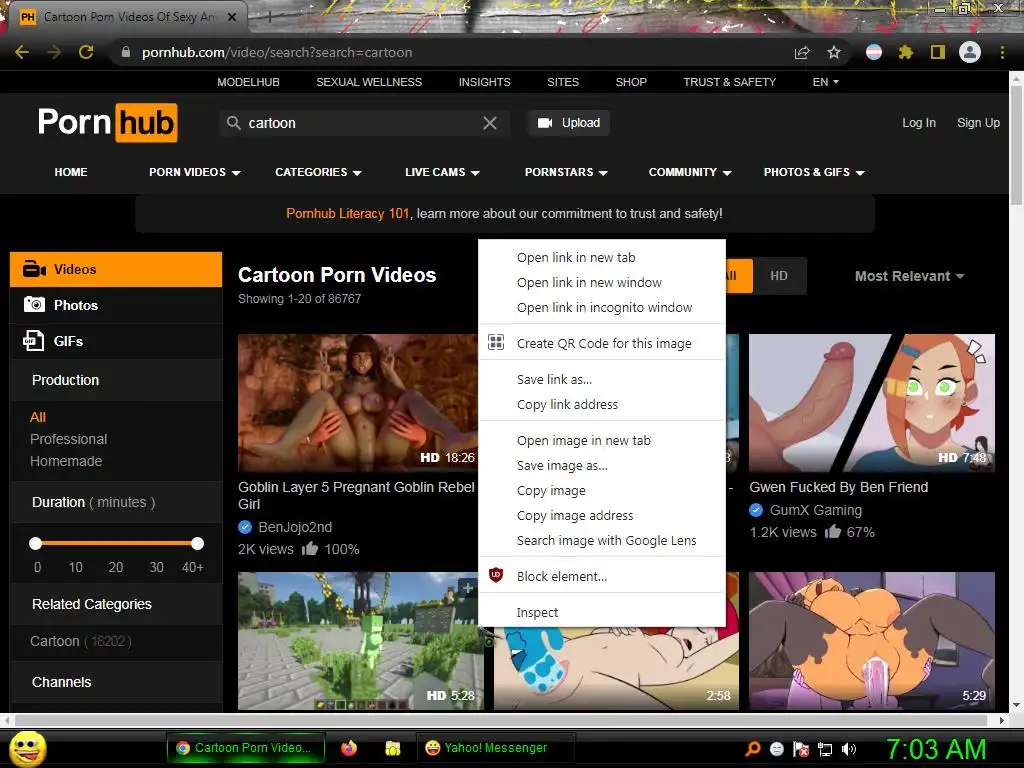This screenshot has height=768, width=1024.
Task: Click the flag notification tray icon
Action: [801, 749]
